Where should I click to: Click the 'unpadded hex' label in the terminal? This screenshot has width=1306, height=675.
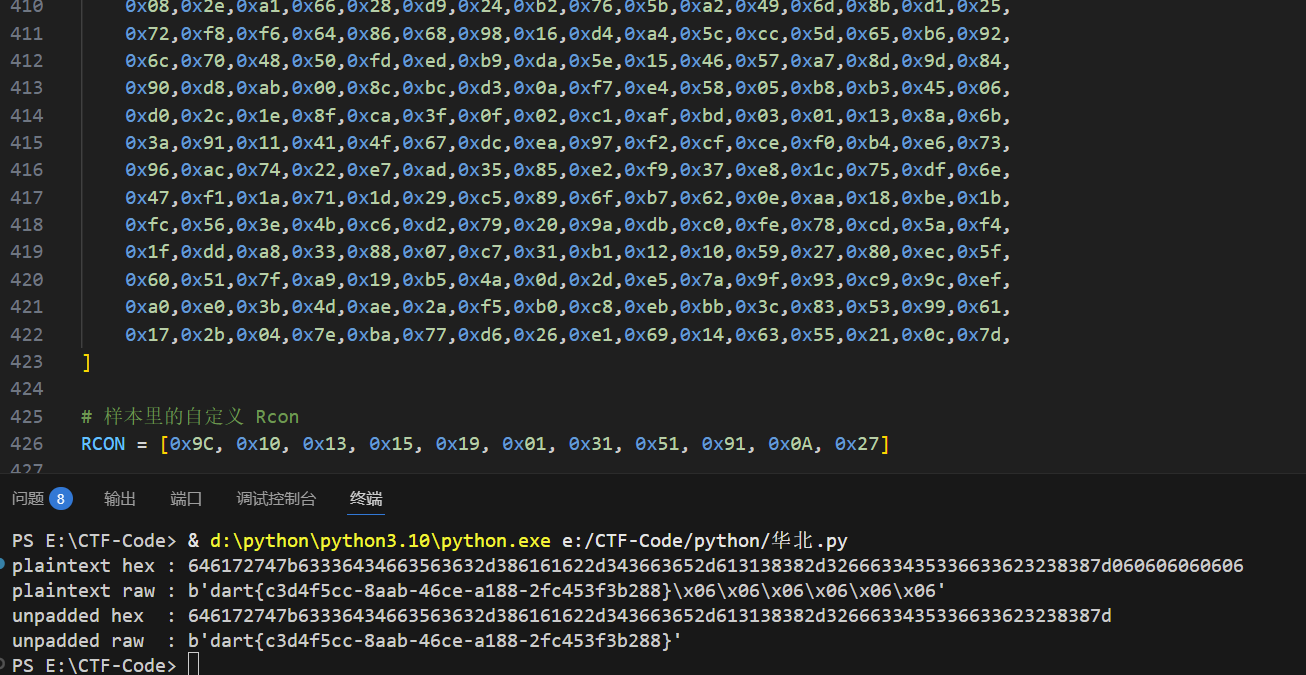point(78,616)
